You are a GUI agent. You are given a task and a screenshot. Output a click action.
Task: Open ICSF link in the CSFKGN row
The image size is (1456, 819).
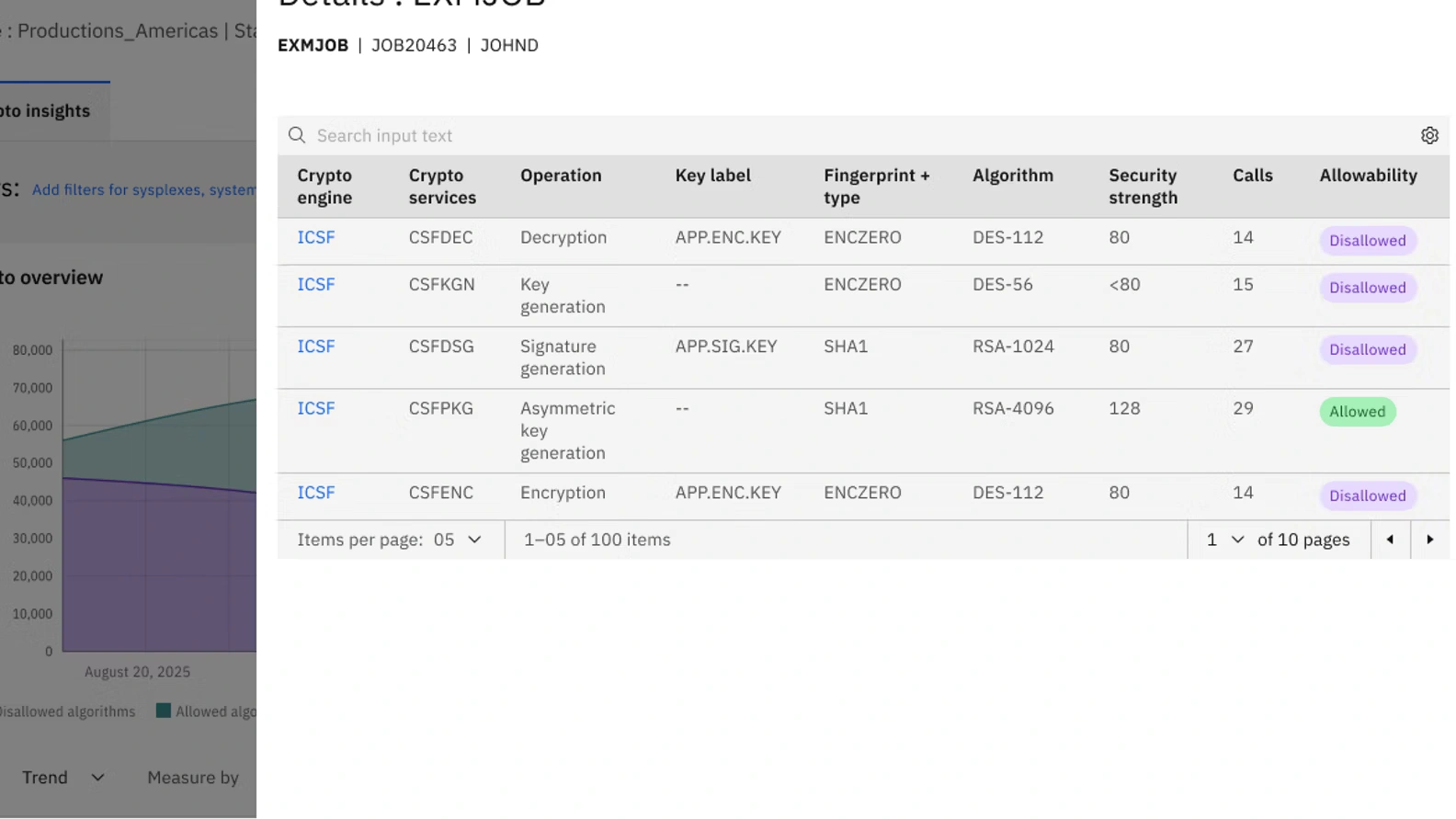315,285
